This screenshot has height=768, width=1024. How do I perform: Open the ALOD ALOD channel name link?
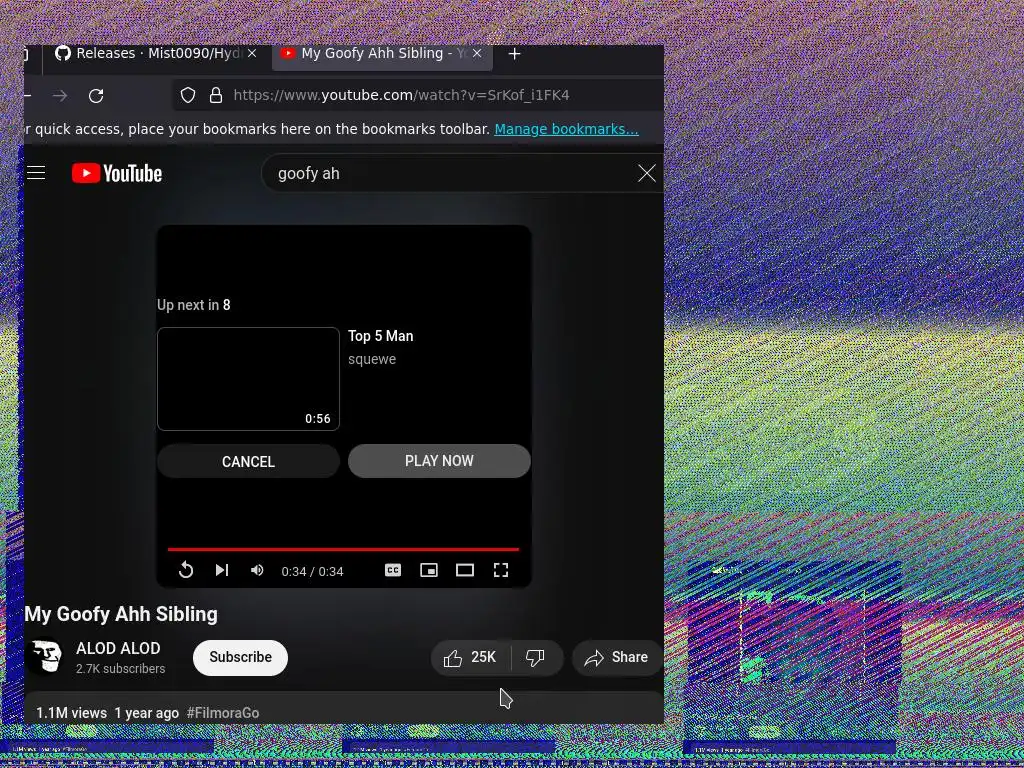[x=118, y=648]
